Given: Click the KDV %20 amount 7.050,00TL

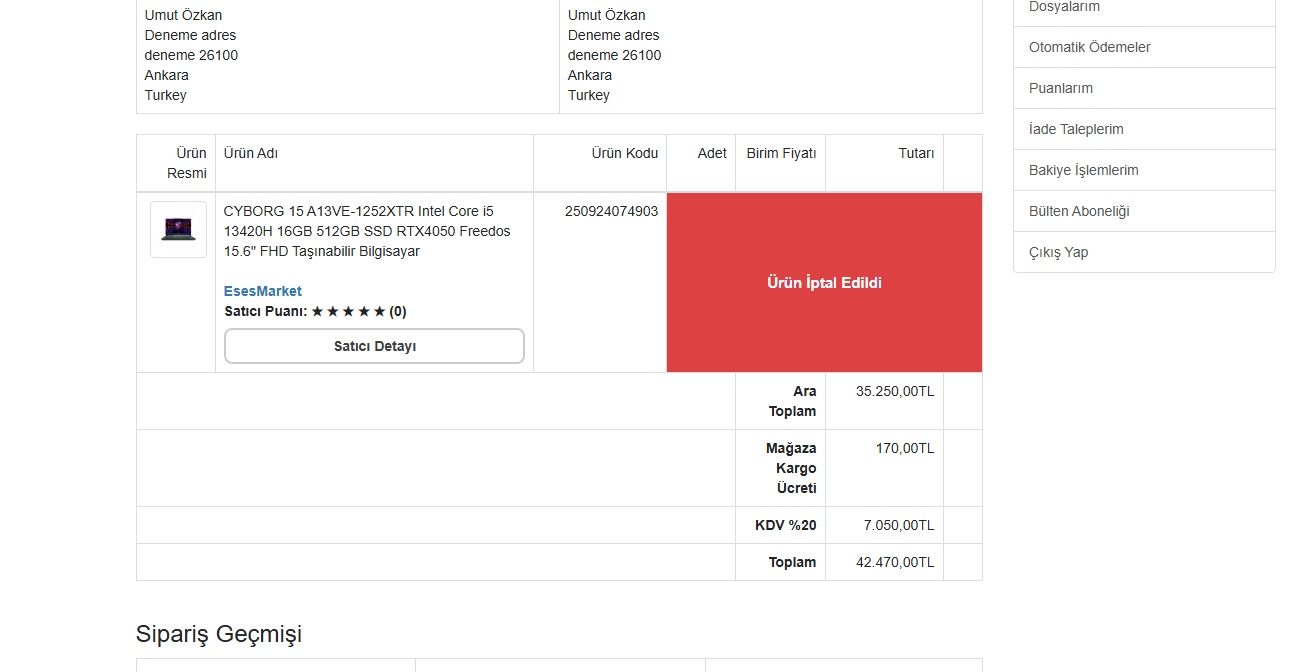Looking at the screenshot, I should [898, 525].
